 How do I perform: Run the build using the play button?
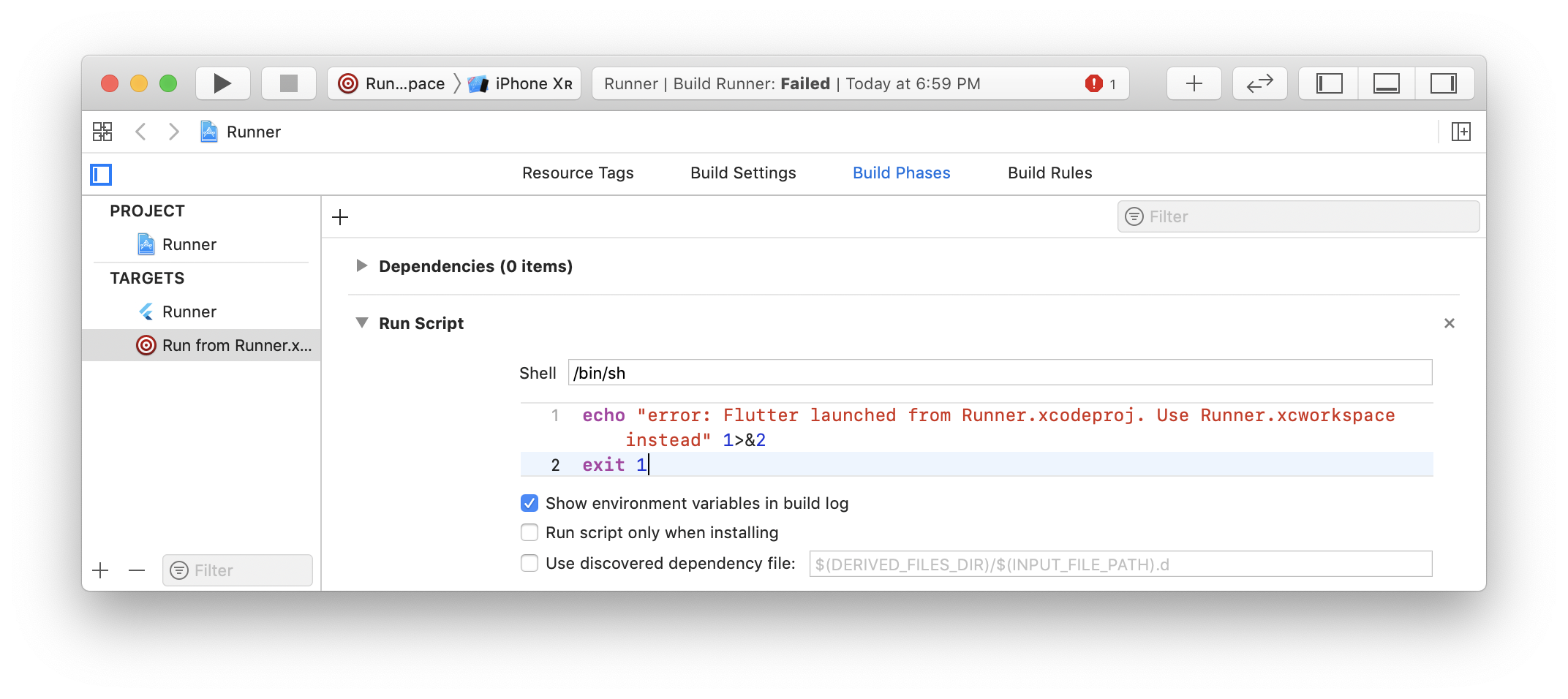pos(222,83)
